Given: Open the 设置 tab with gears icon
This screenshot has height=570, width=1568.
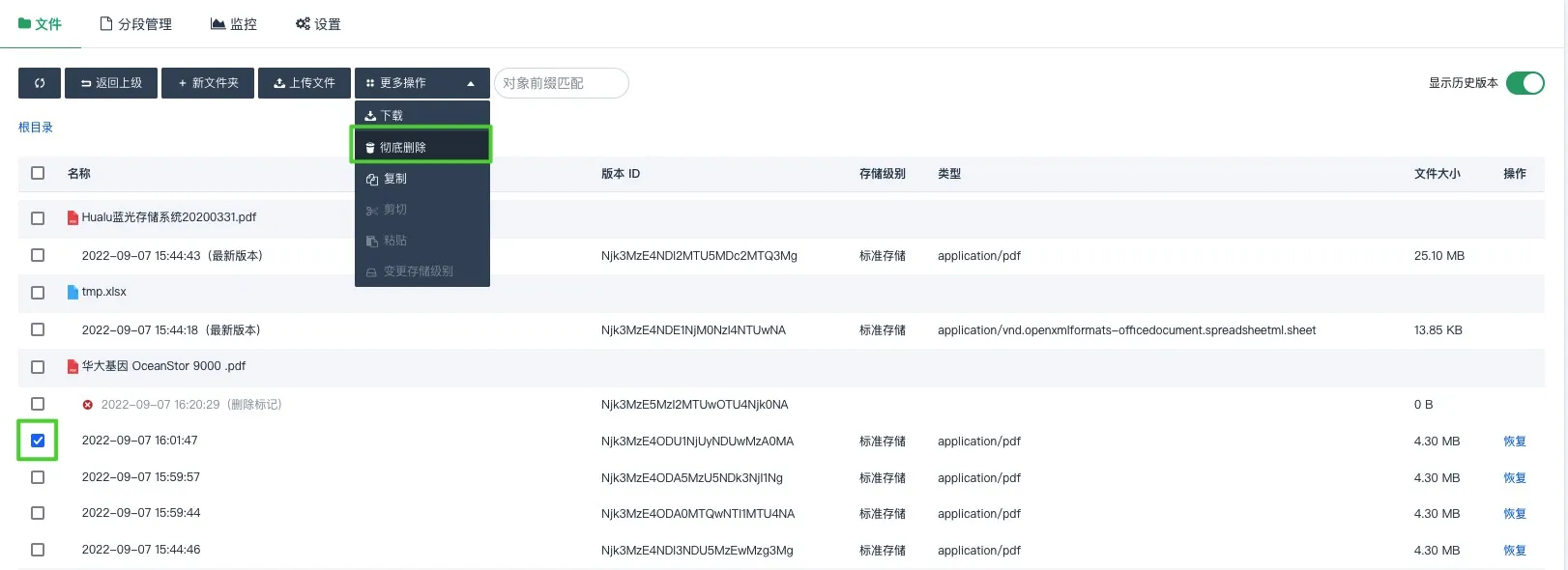Looking at the screenshot, I should (x=318, y=24).
